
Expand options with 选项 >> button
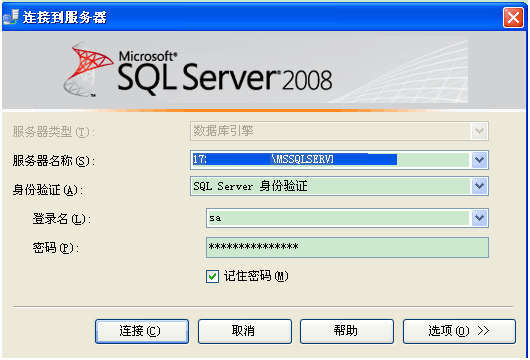tap(459, 331)
